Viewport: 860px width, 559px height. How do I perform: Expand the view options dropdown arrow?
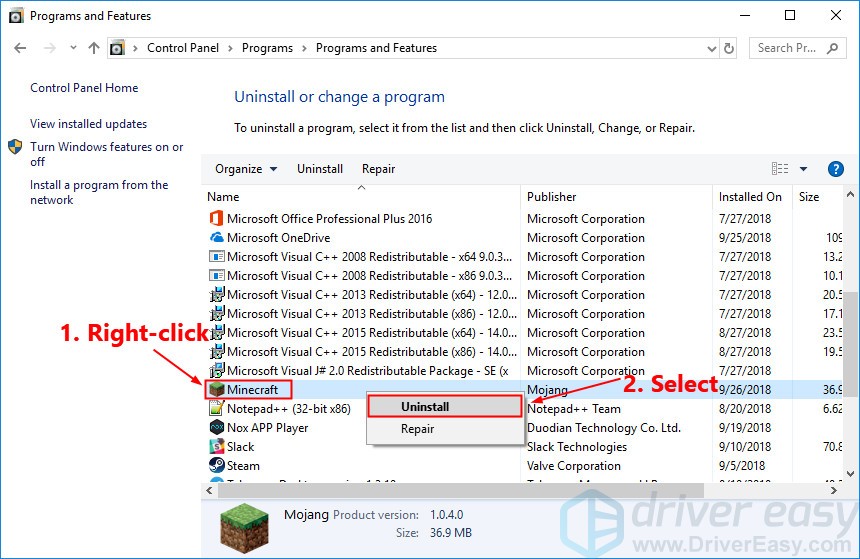803,169
